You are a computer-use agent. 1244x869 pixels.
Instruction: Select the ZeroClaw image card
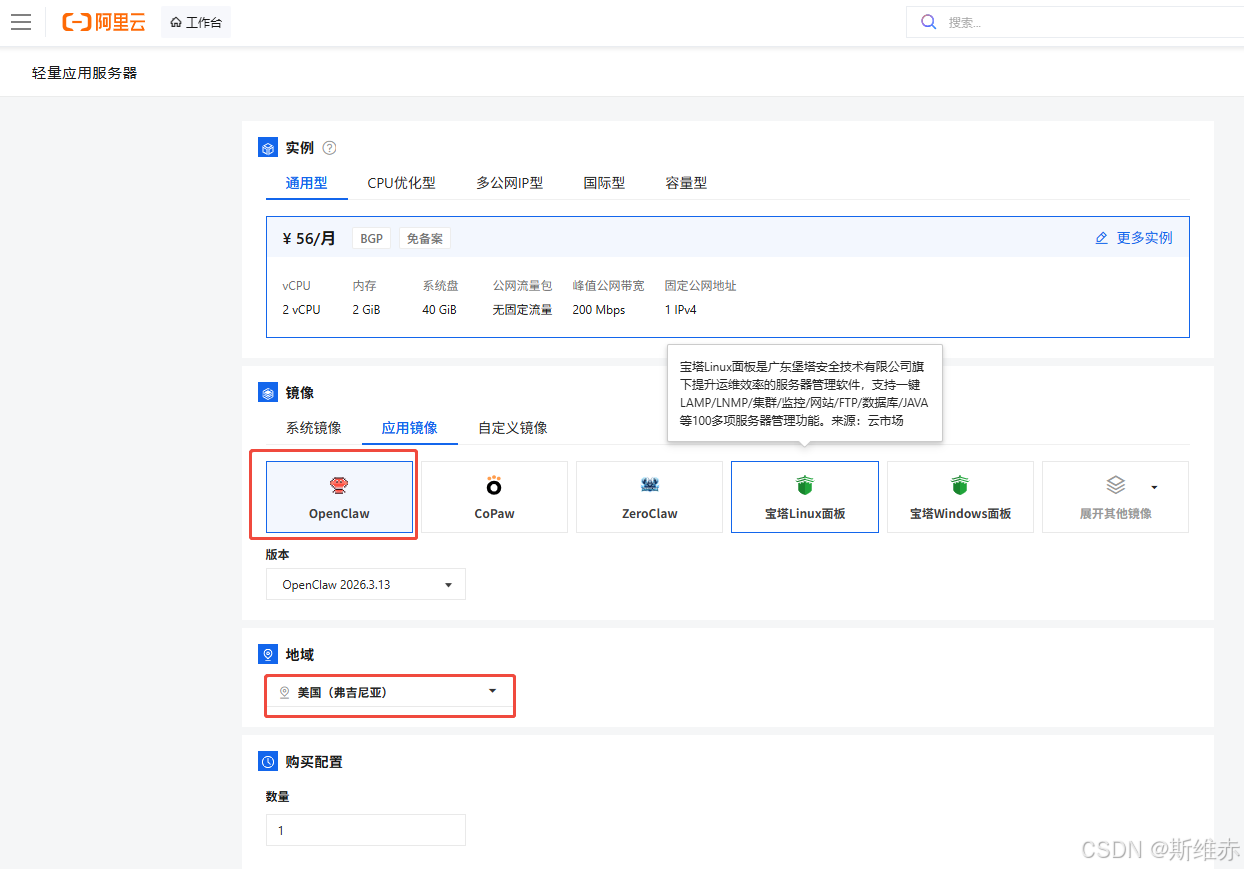pyautogui.click(x=650, y=497)
